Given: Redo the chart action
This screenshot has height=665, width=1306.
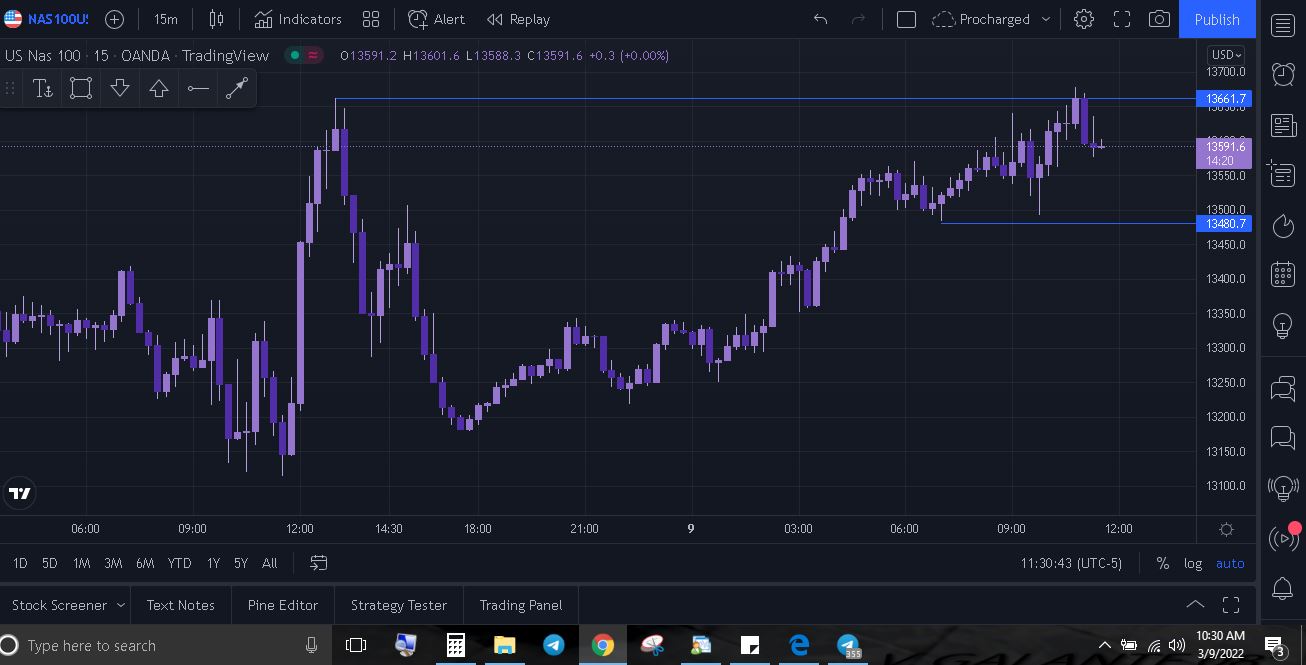Looking at the screenshot, I should click(x=858, y=19).
